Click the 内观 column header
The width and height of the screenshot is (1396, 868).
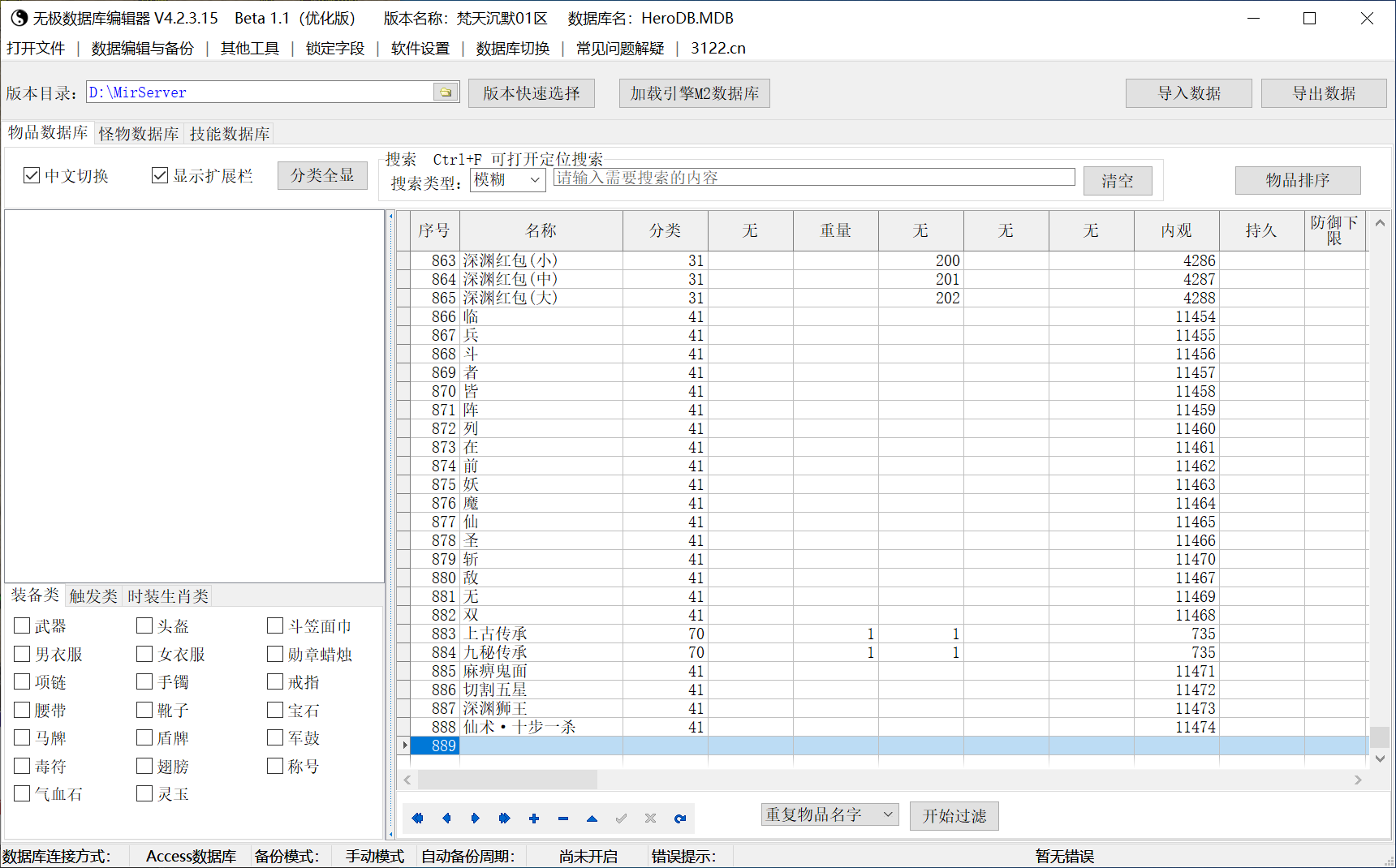(1176, 230)
